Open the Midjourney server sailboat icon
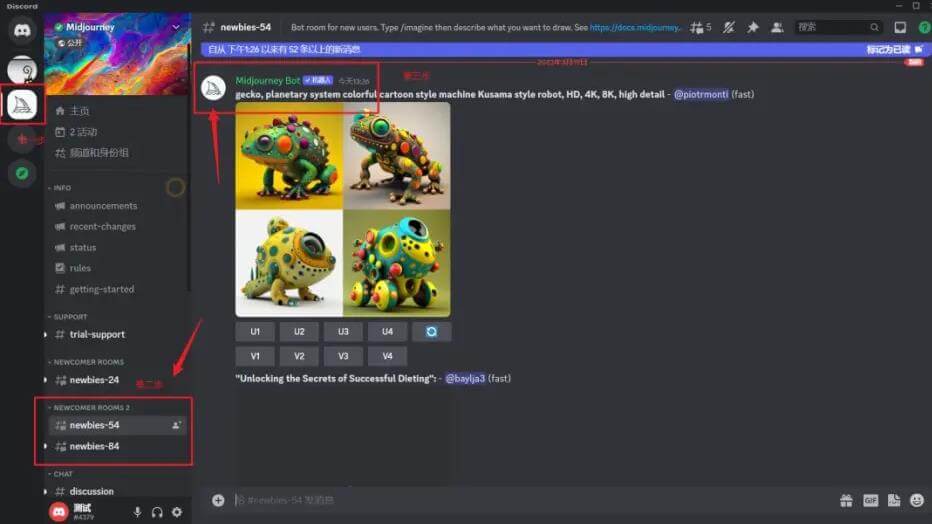The height and width of the screenshot is (524, 932). pos(21,104)
